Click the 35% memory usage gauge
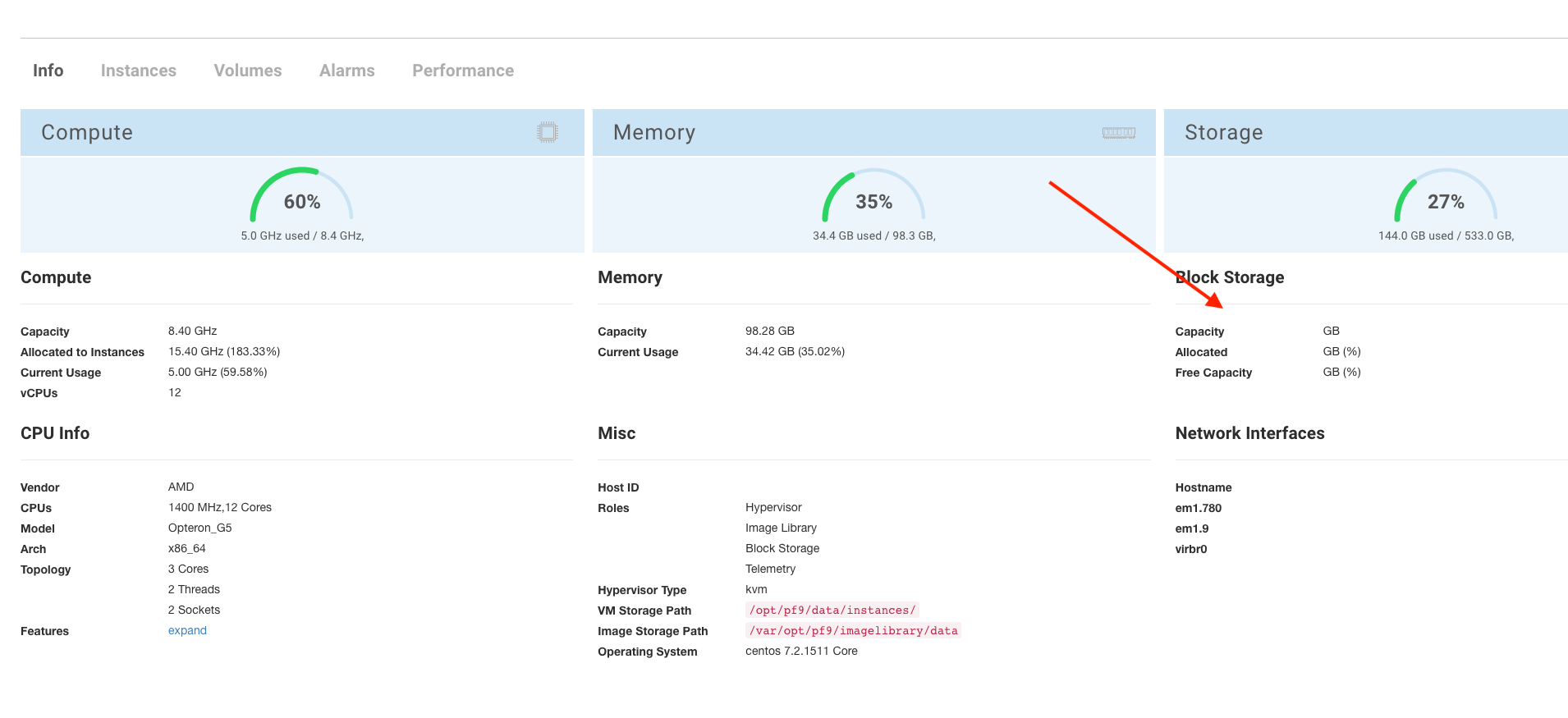Viewport: 1568px width, 718px height. [x=873, y=196]
